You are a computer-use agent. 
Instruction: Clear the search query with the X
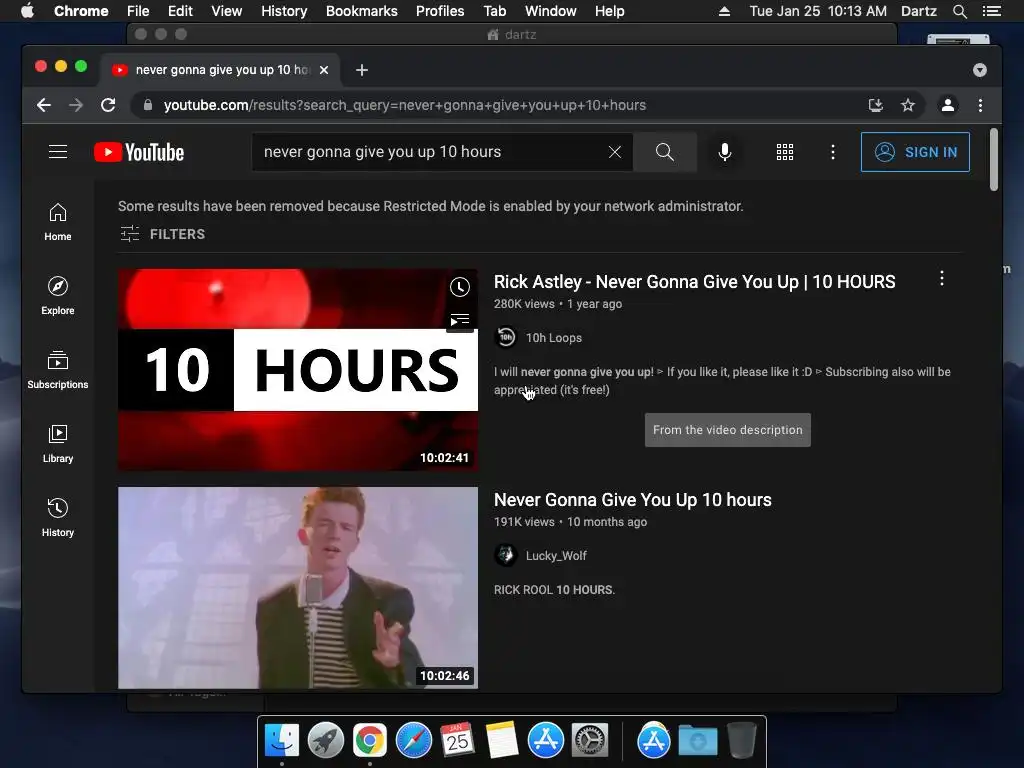[x=615, y=152]
